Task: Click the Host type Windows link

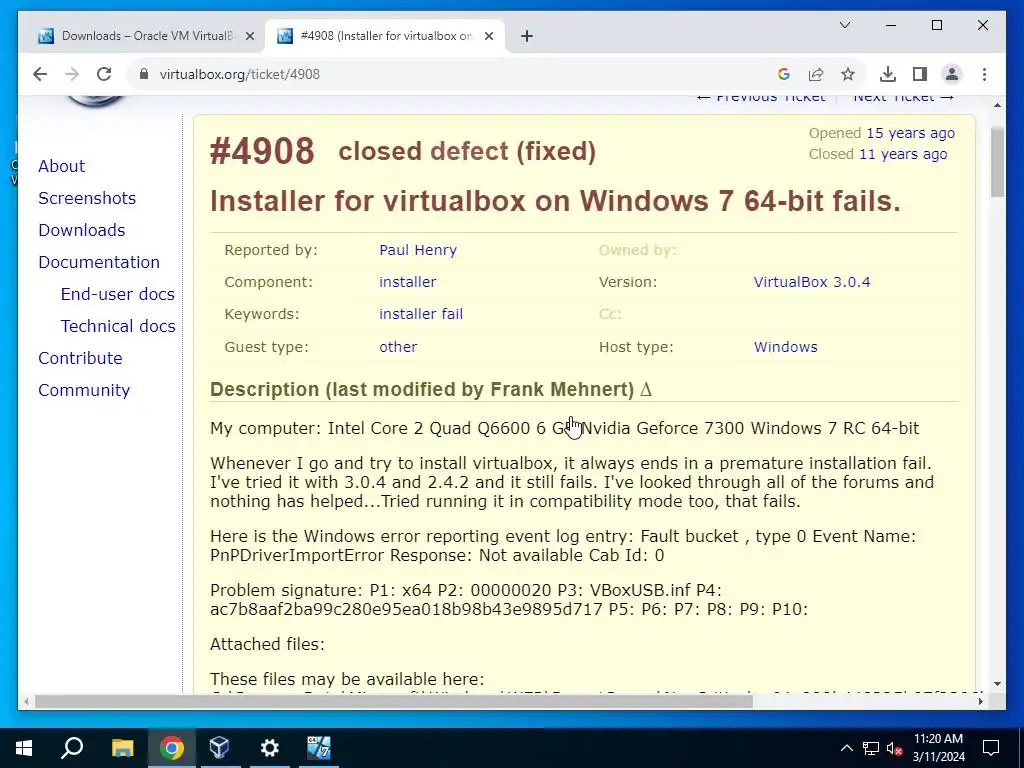Action: coord(786,347)
